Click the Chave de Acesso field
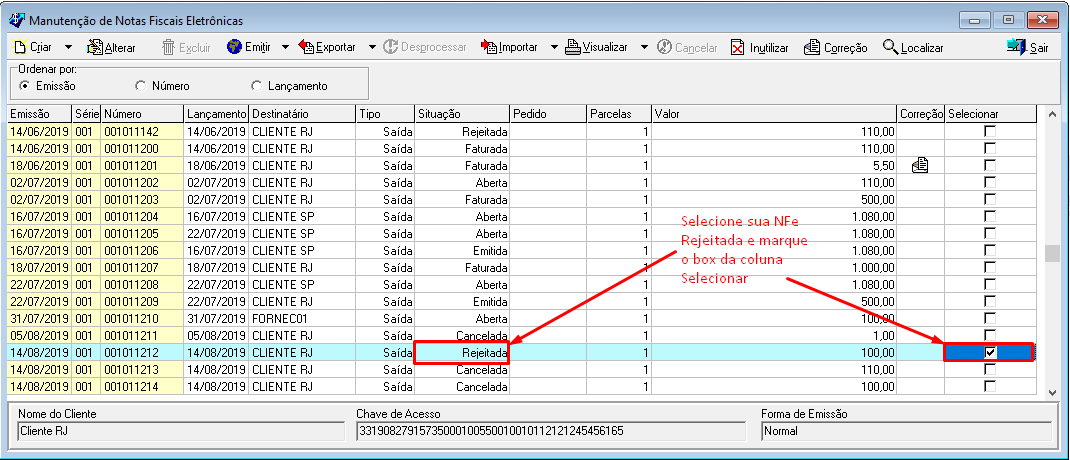Screen dimensions: 1070x460 (551, 431)
